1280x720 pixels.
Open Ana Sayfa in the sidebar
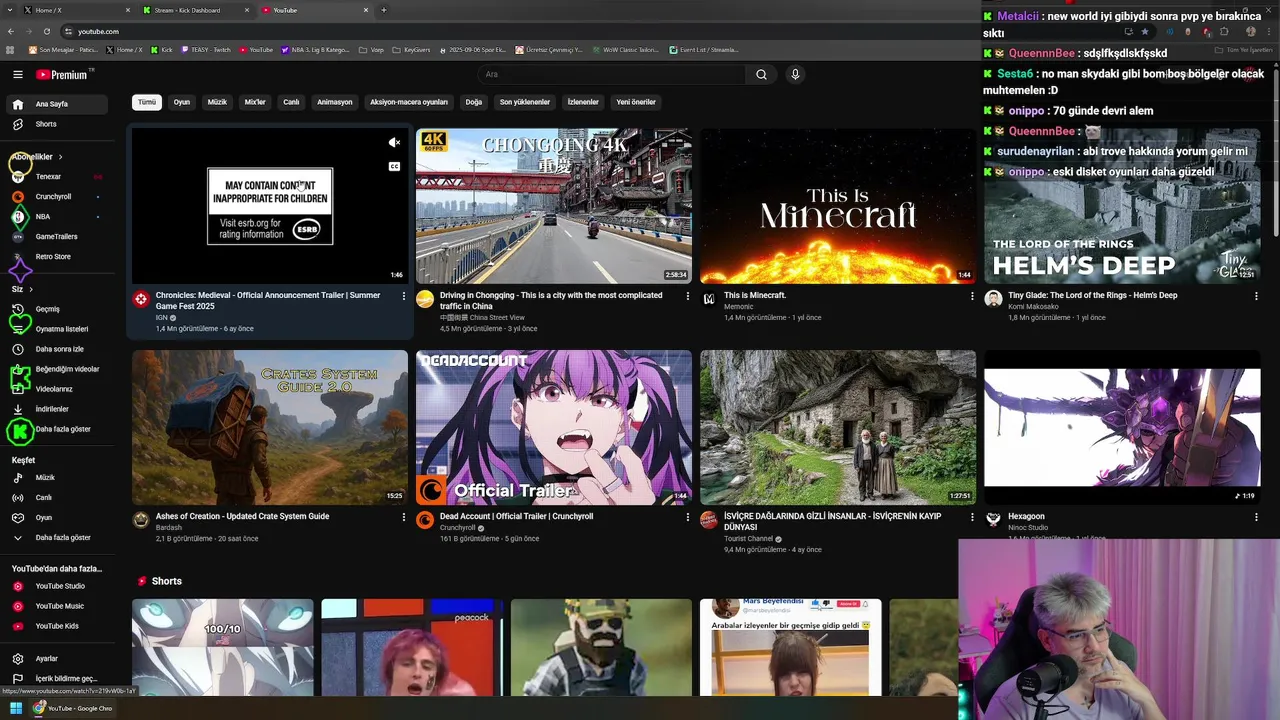tap(58, 104)
